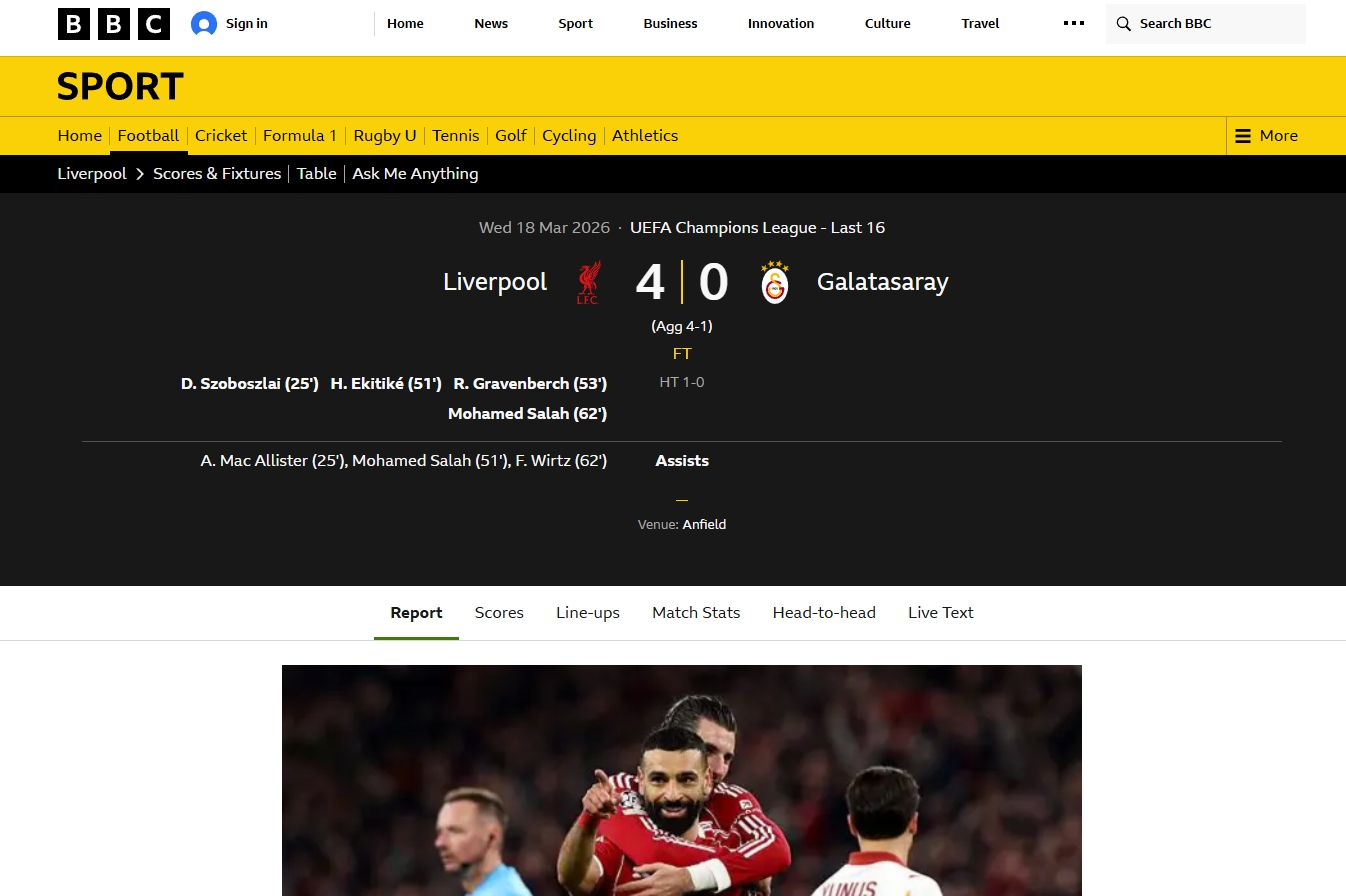Image resolution: width=1346 pixels, height=896 pixels.
Task: Click the Sign in user icon
Action: (204, 24)
